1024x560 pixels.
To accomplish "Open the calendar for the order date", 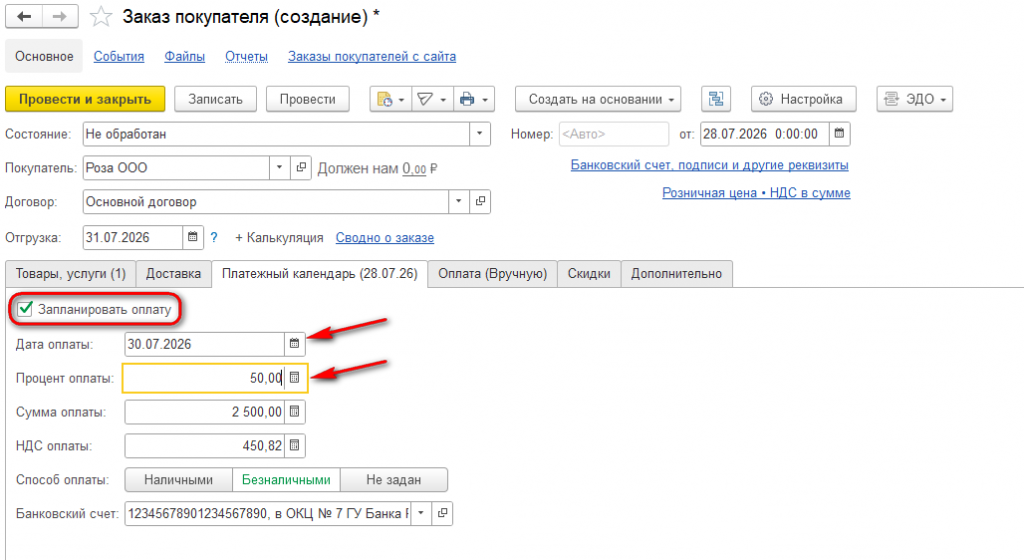I will coord(839,134).
